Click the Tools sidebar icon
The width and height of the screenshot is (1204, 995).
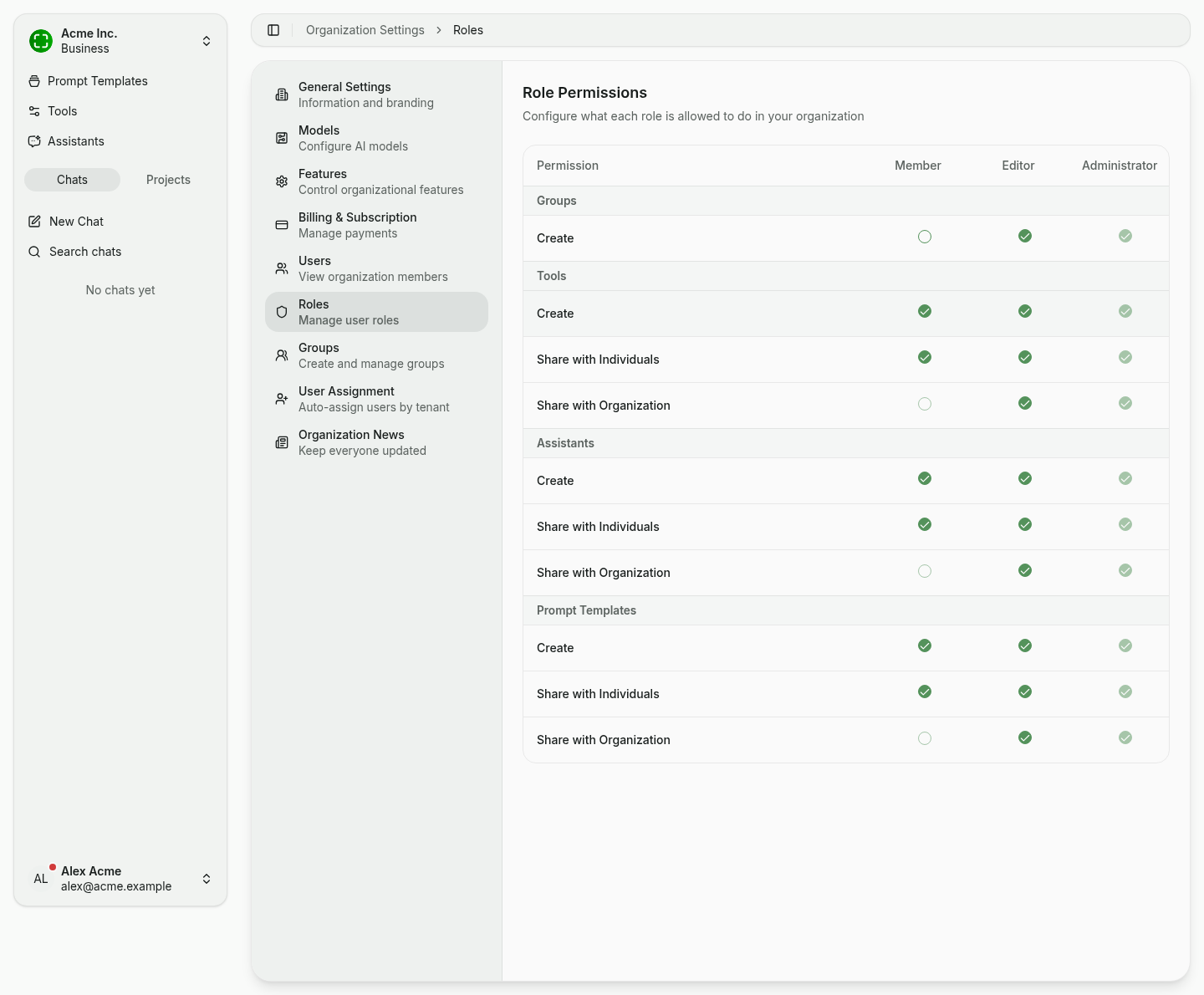pyautogui.click(x=34, y=111)
